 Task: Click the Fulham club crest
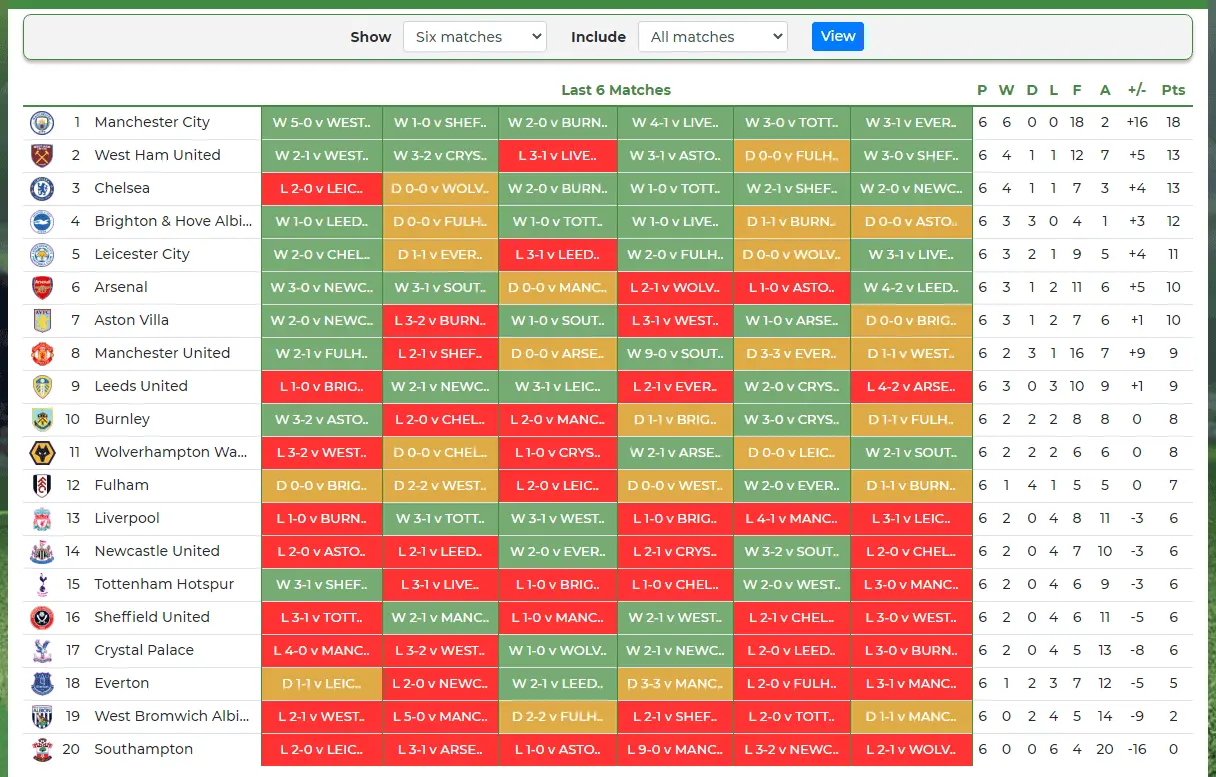pos(42,486)
